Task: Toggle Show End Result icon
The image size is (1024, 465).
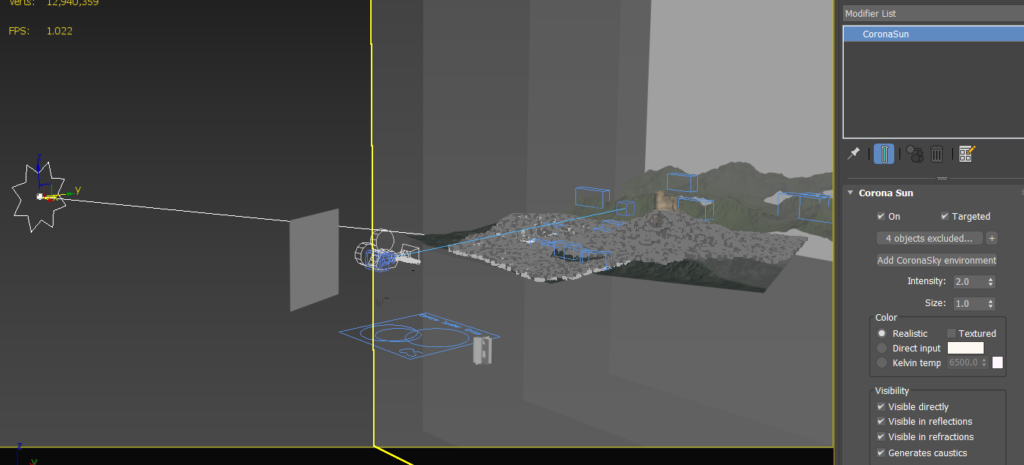Action: (884, 153)
